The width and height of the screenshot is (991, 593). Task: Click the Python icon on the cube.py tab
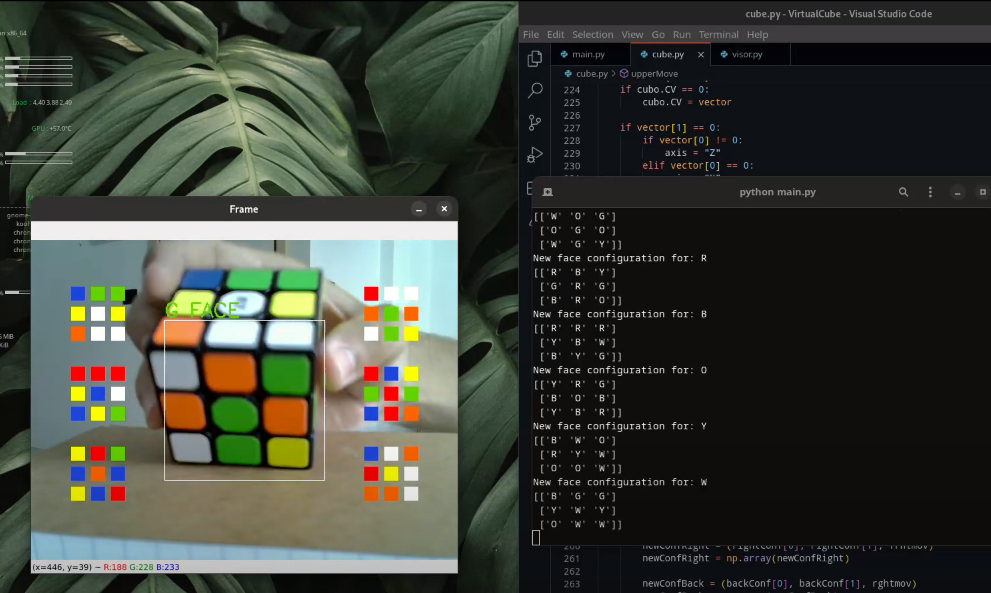point(643,55)
